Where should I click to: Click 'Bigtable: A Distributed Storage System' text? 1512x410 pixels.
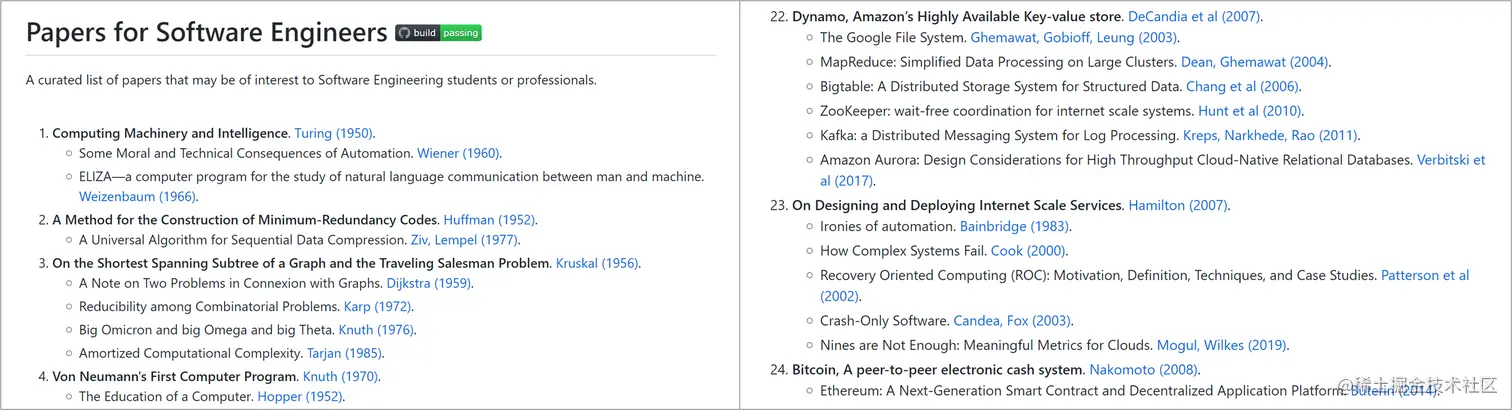[1000, 86]
